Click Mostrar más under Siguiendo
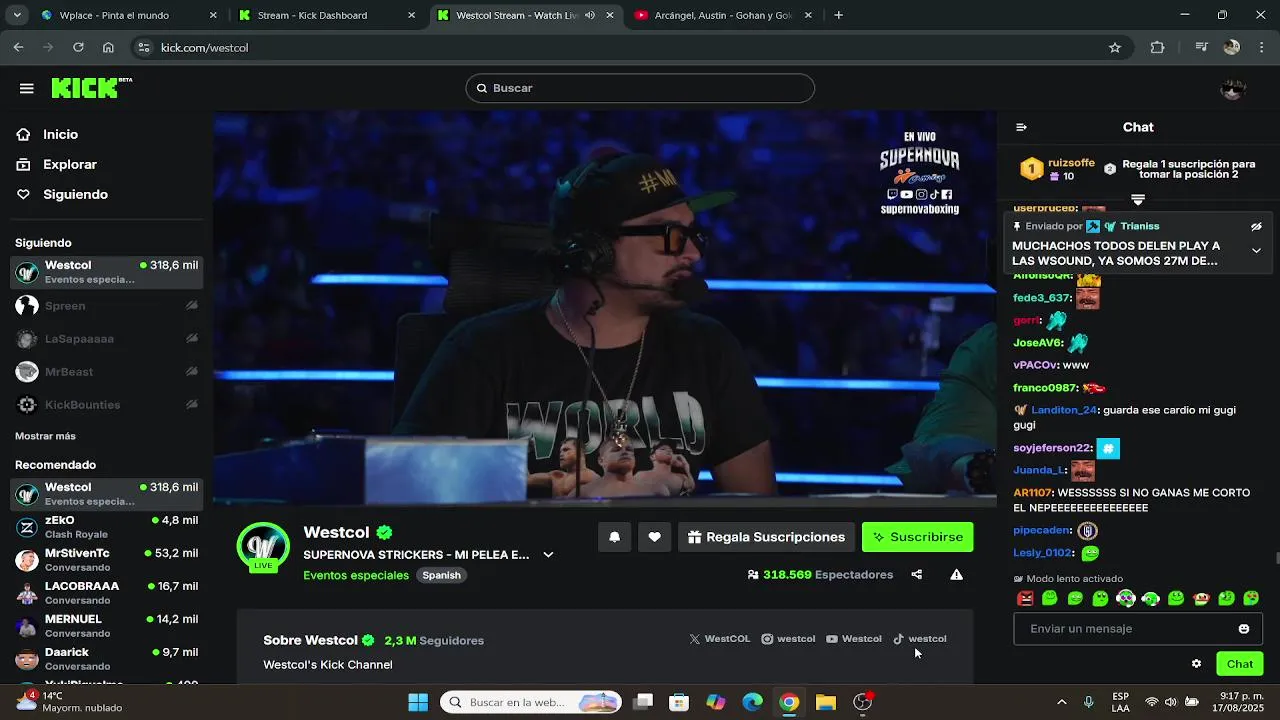This screenshot has width=1280, height=720. point(45,436)
